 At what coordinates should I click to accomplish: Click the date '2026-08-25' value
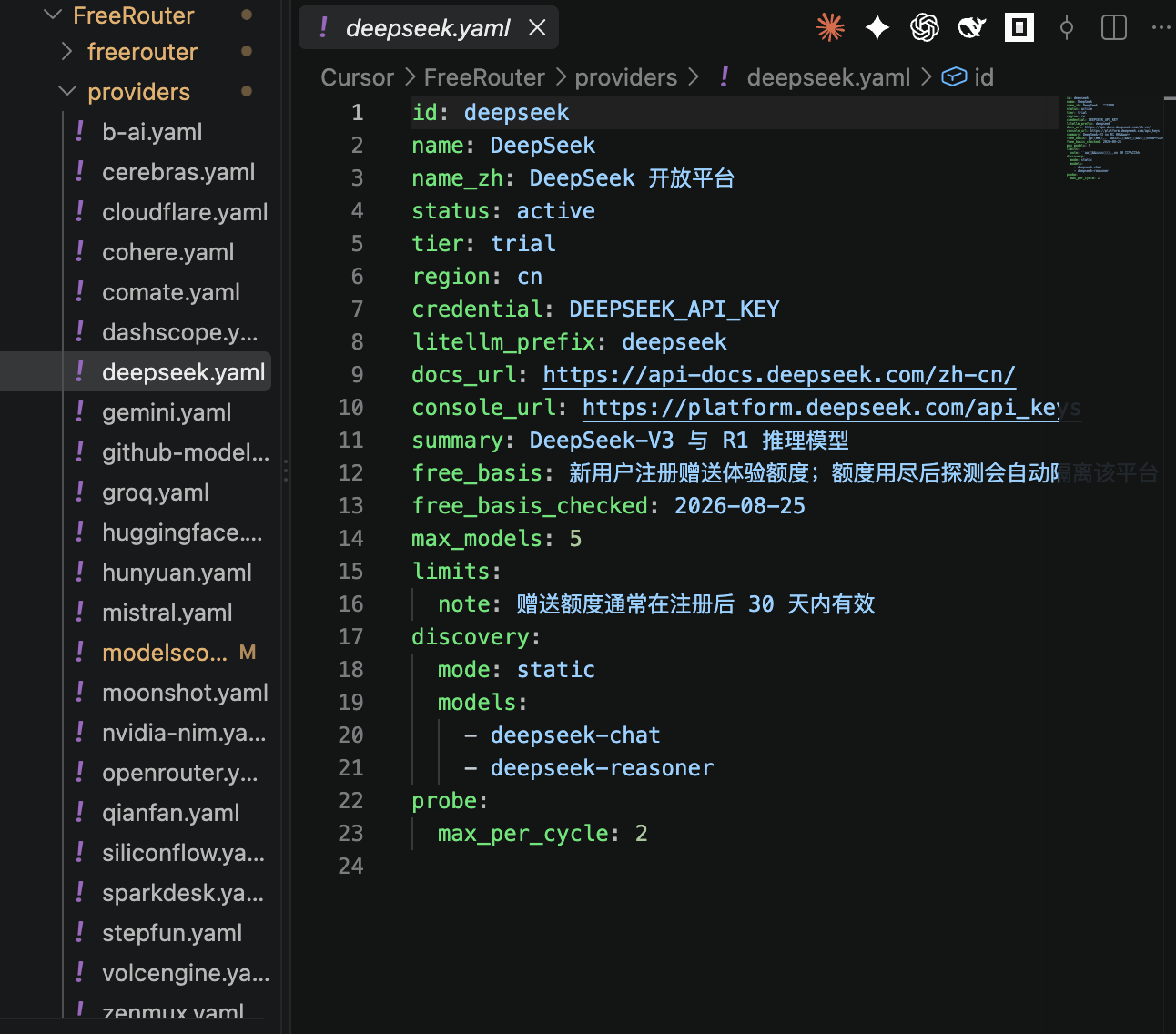[x=740, y=506]
